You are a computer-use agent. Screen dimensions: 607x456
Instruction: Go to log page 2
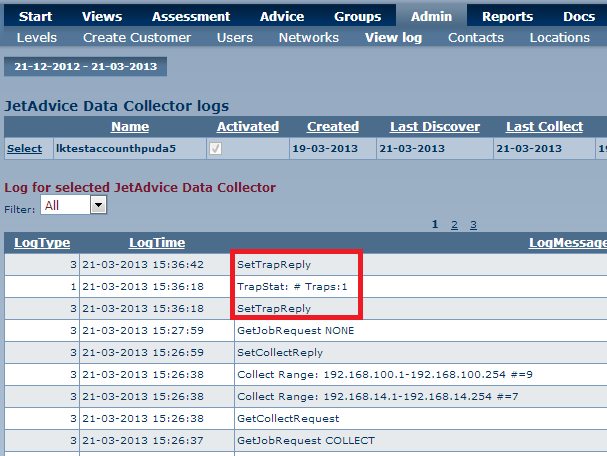click(454, 225)
